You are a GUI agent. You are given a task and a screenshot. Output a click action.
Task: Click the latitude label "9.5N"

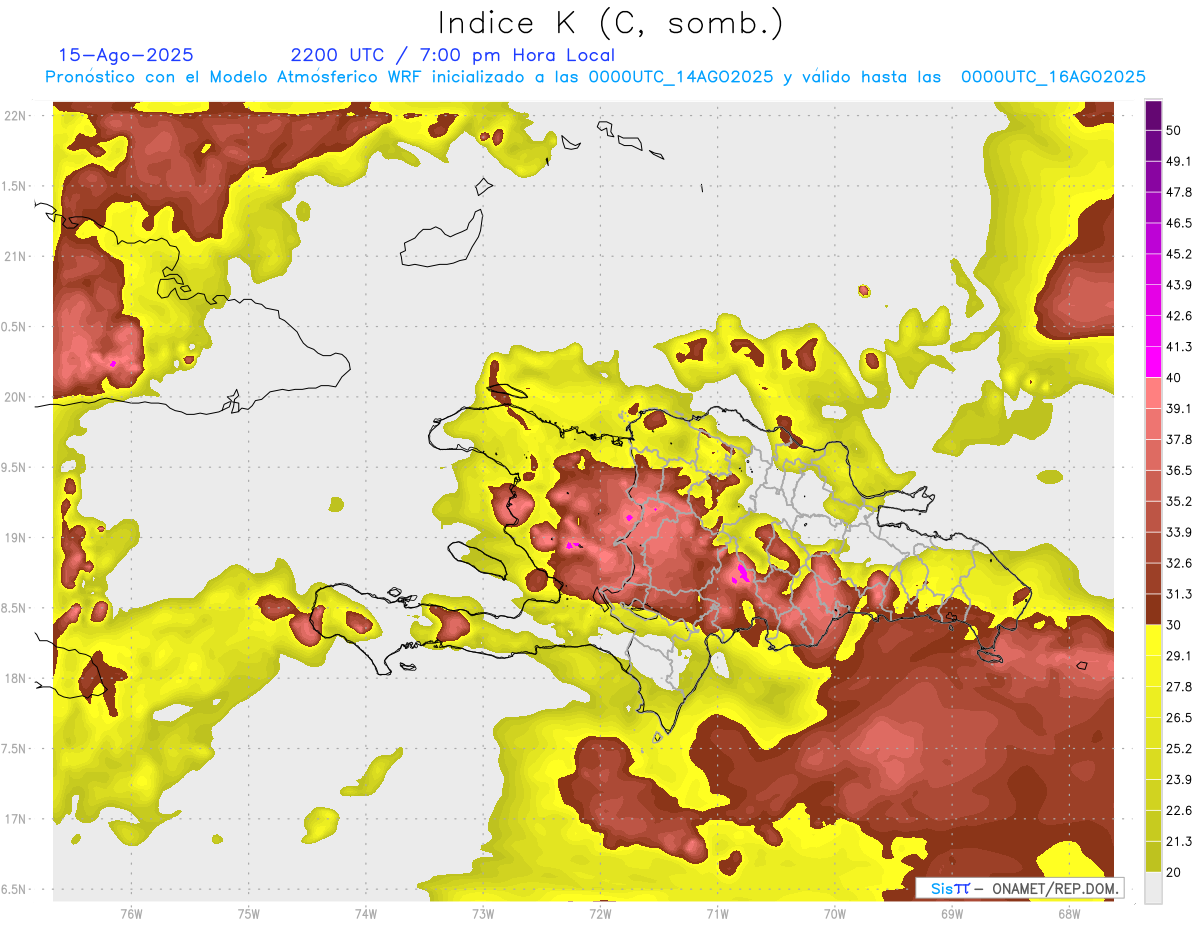(x=14, y=467)
